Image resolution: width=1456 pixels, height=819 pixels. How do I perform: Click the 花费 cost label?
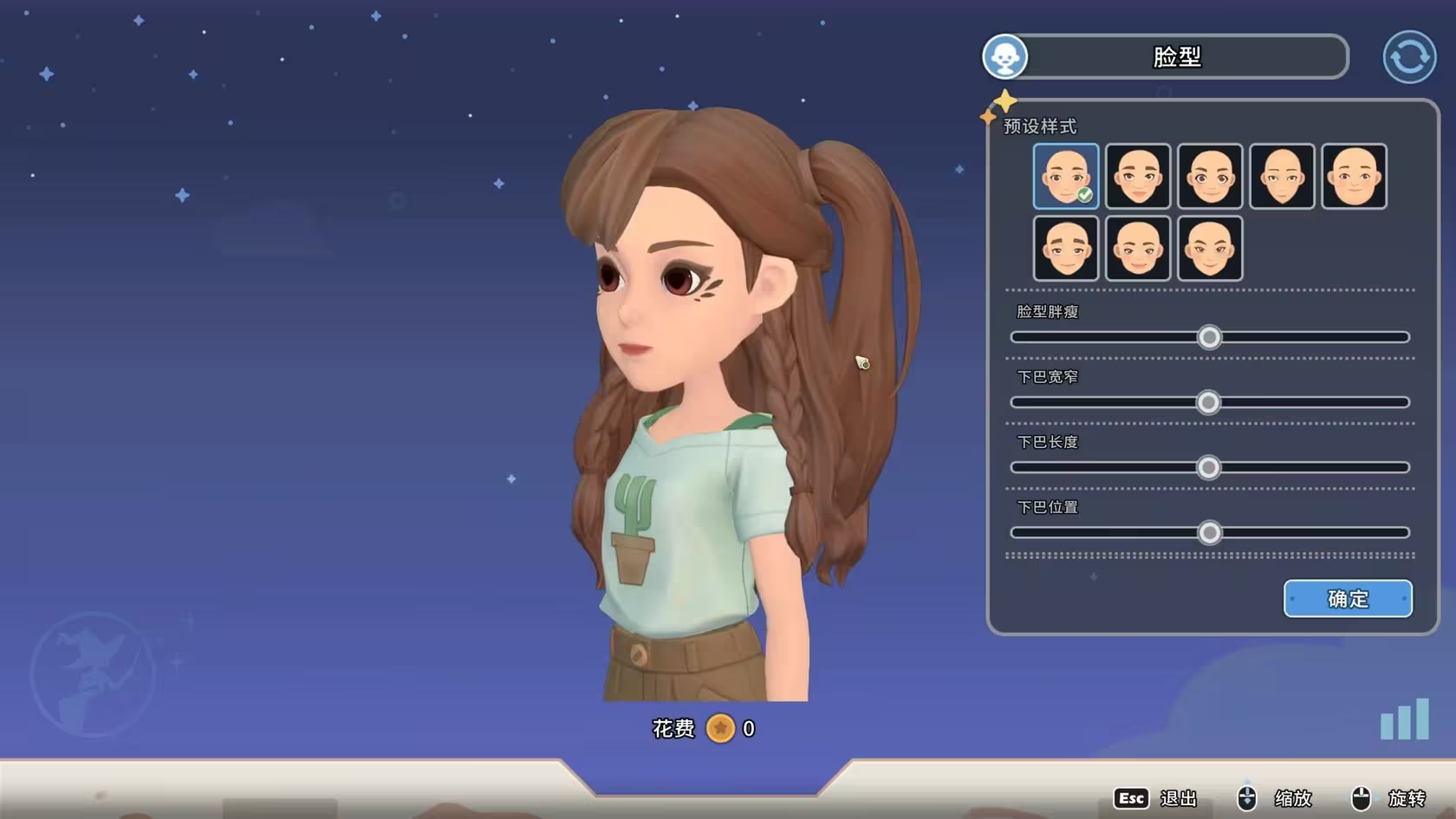[x=673, y=729]
